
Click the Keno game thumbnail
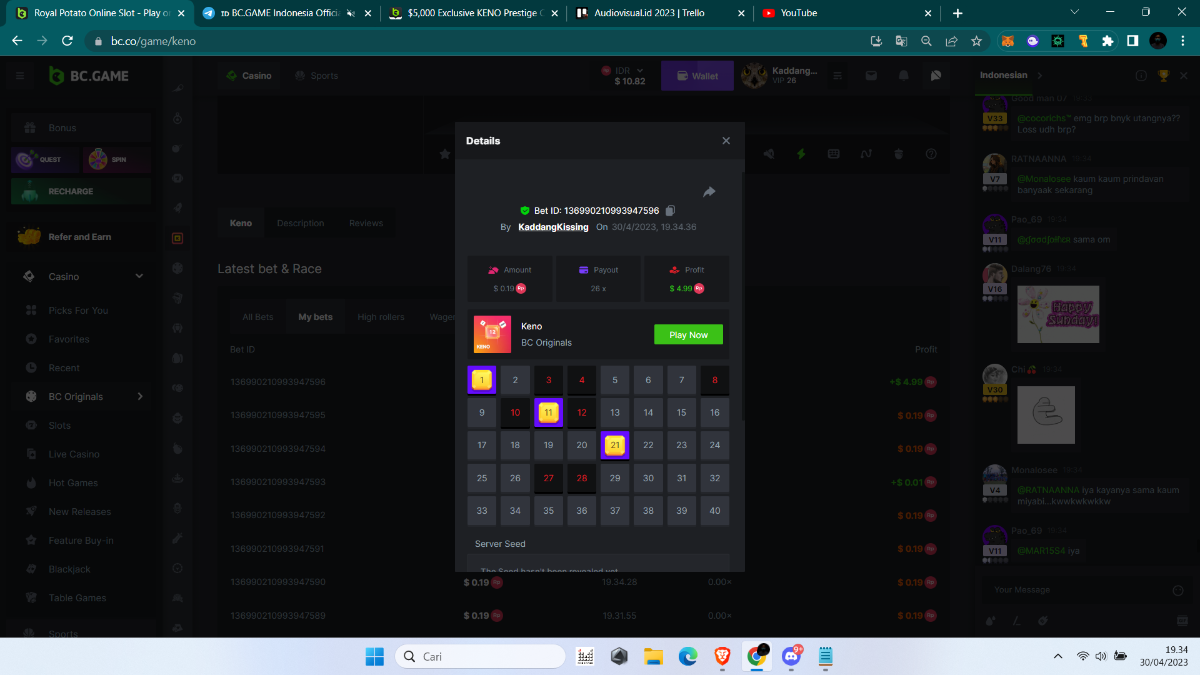[492, 335]
